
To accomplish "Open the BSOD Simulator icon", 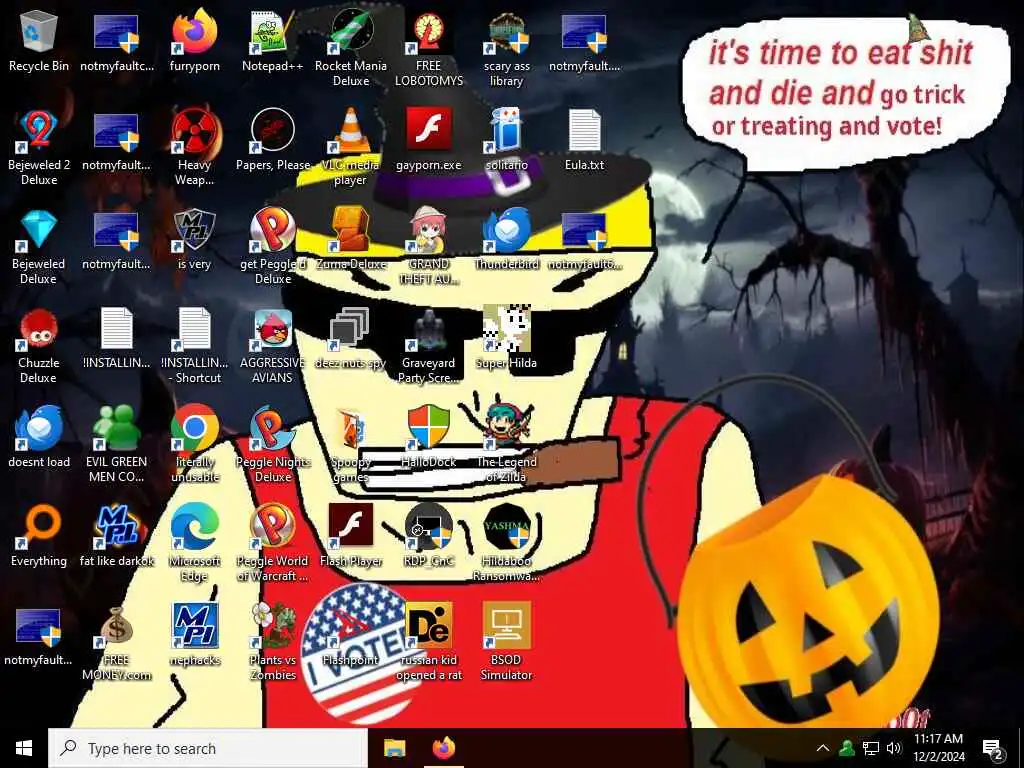I will point(506,626).
